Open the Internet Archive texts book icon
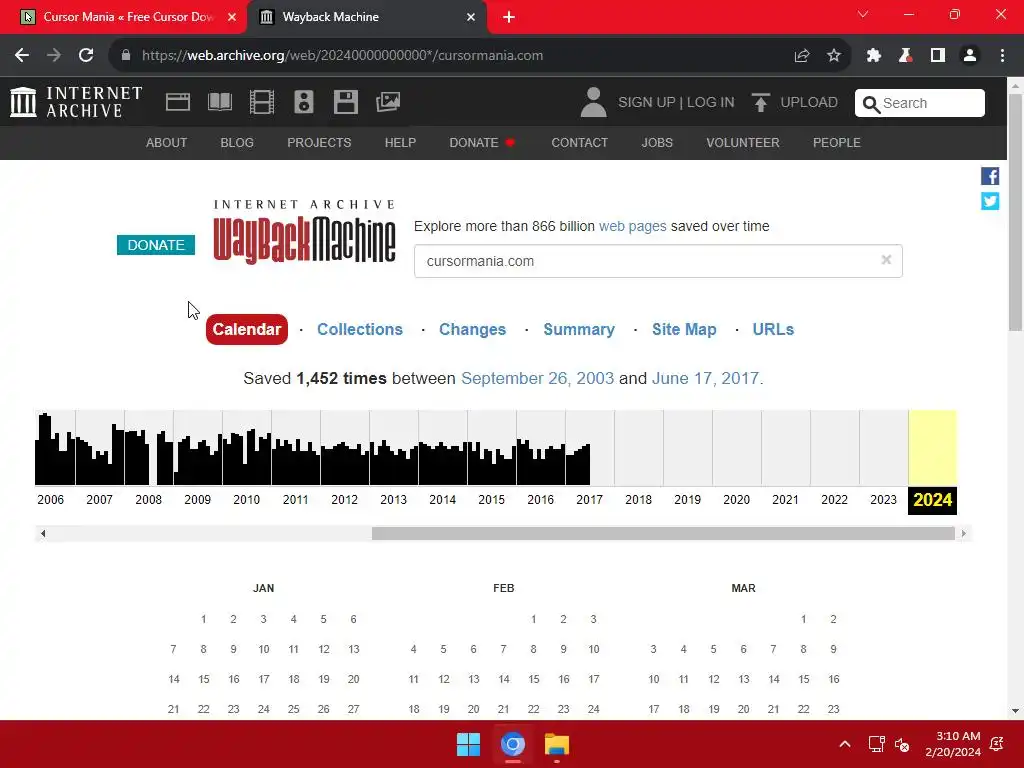Screen dimensions: 1024x768 point(219,102)
